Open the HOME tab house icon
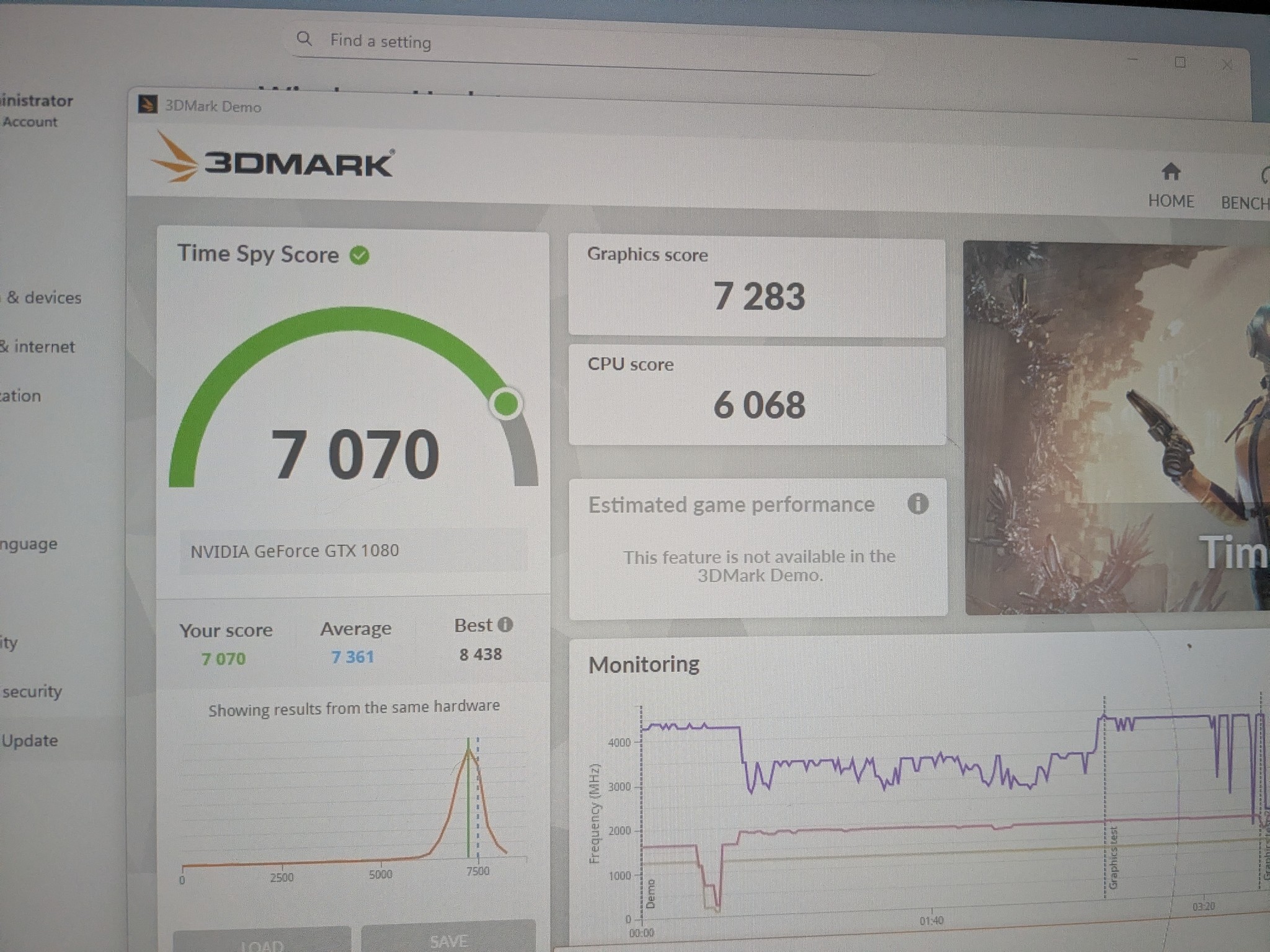The image size is (1270, 952). [x=1171, y=172]
